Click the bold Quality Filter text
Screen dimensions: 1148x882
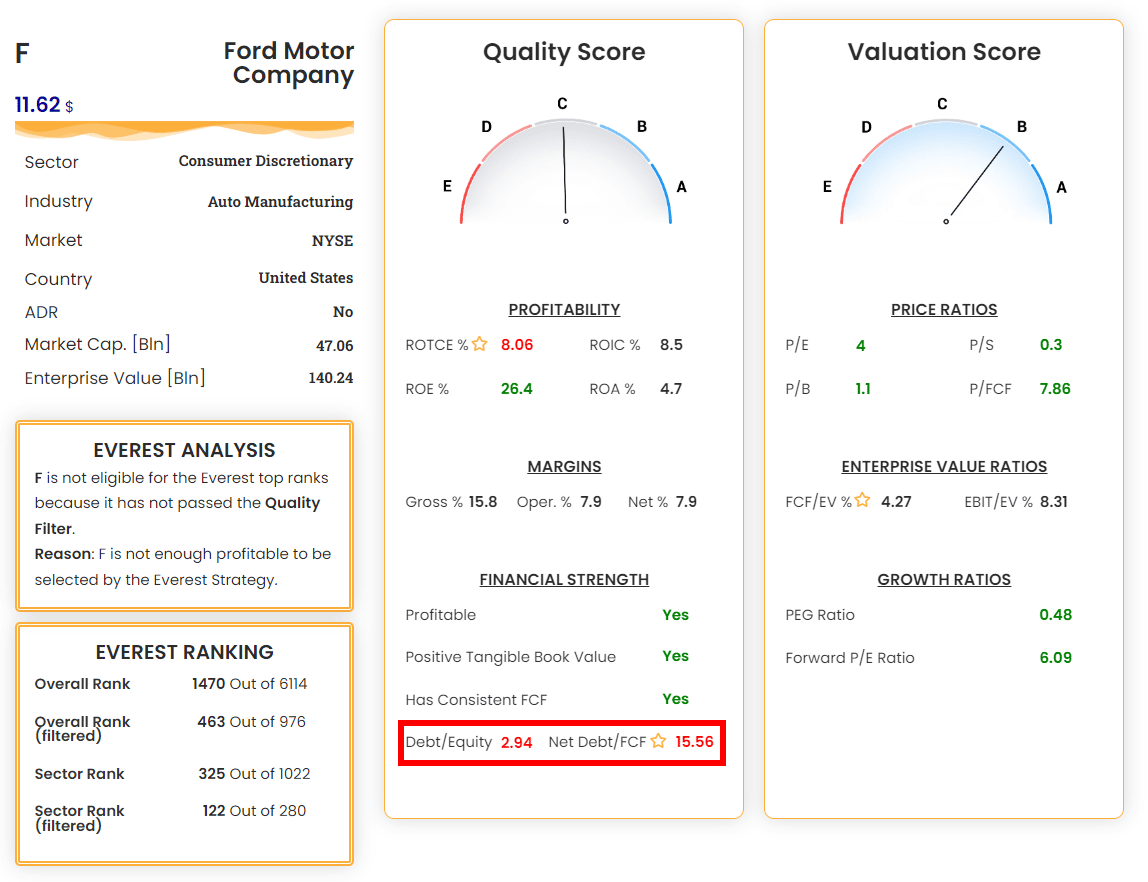click(177, 516)
